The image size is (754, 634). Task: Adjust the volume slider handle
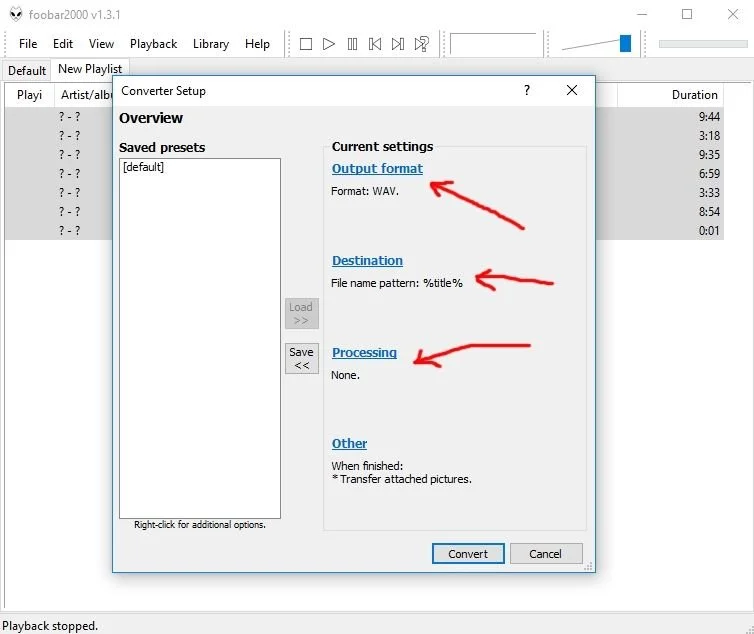coord(625,43)
